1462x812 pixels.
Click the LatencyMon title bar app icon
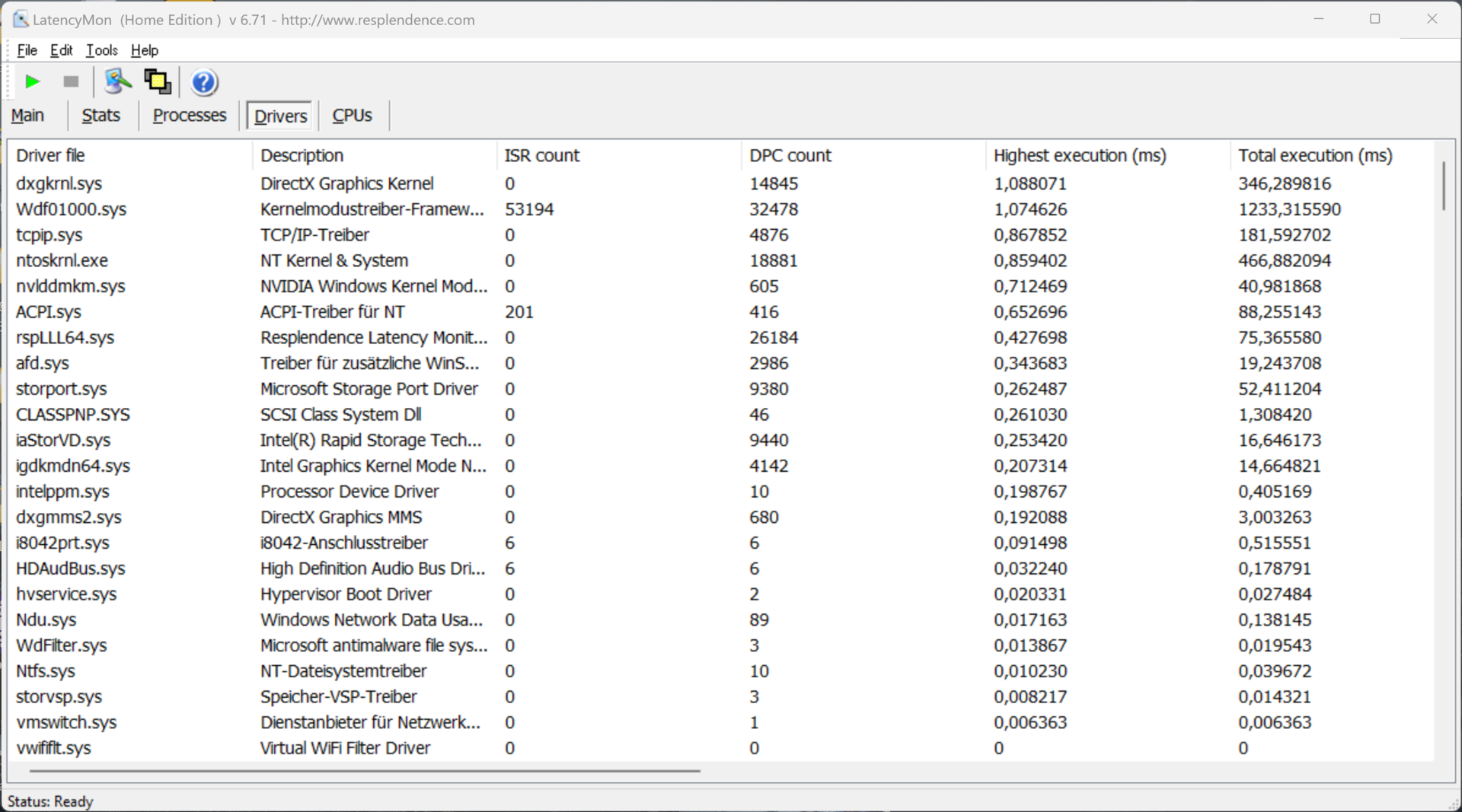(21, 20)
